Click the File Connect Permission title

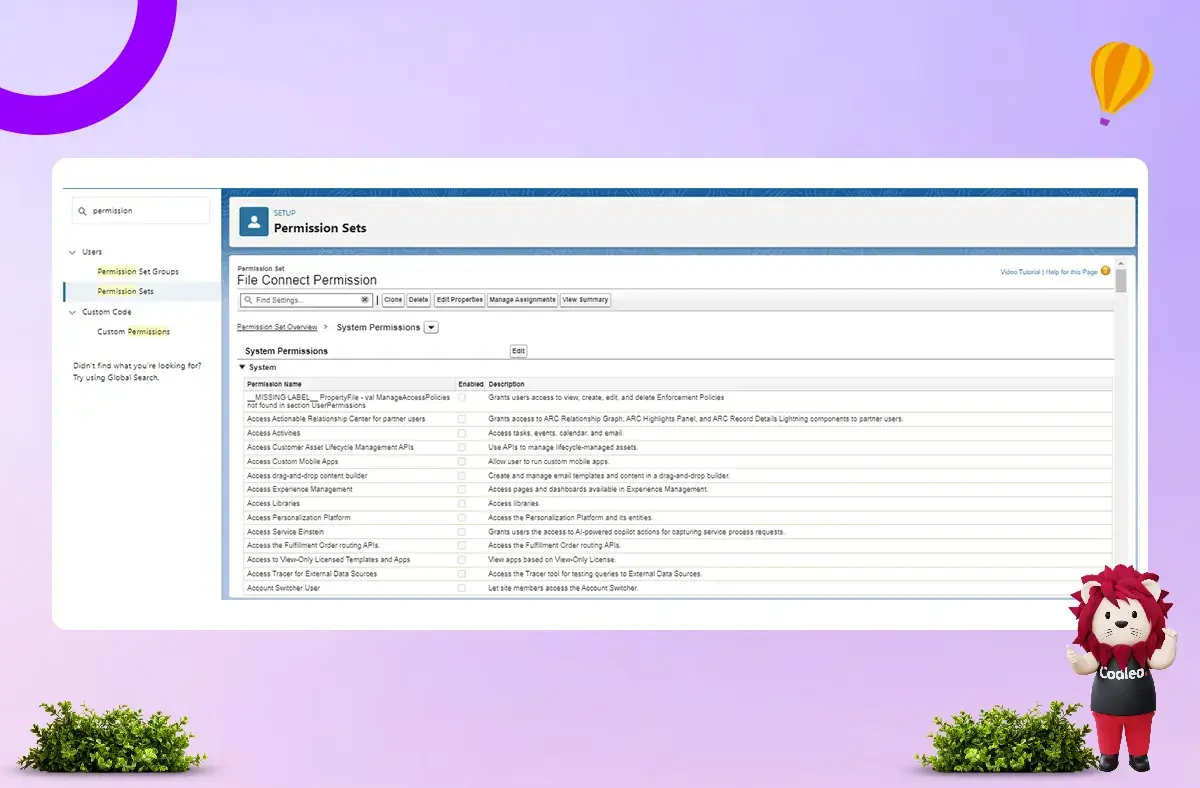click(307, 281)
